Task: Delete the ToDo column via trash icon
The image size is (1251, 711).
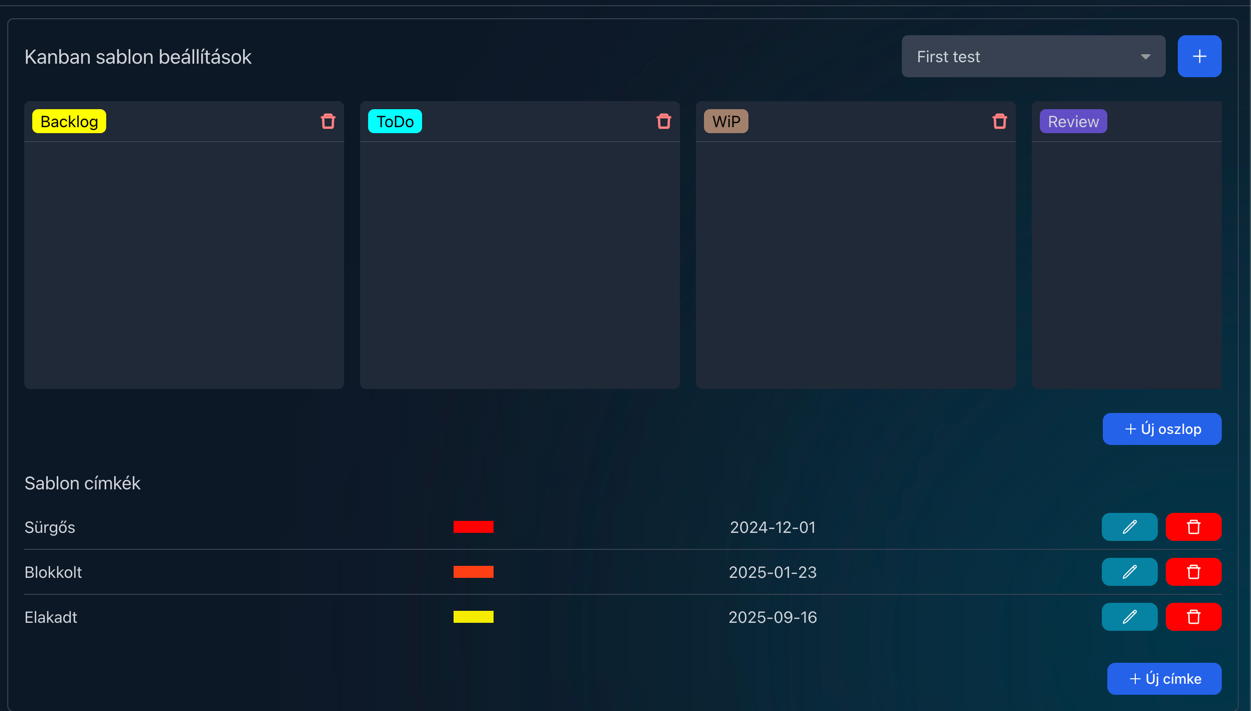Action: coord(664,121)
